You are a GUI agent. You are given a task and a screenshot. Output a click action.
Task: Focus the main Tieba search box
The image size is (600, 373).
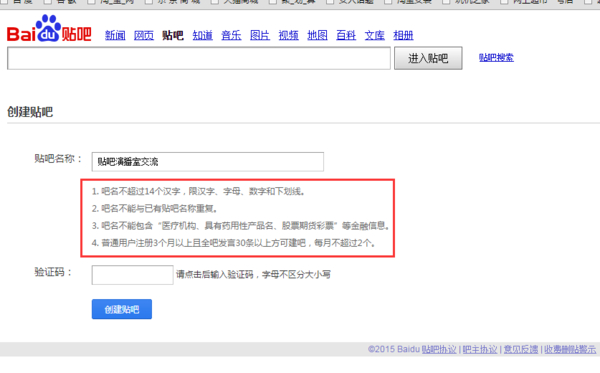pos(199,58)
